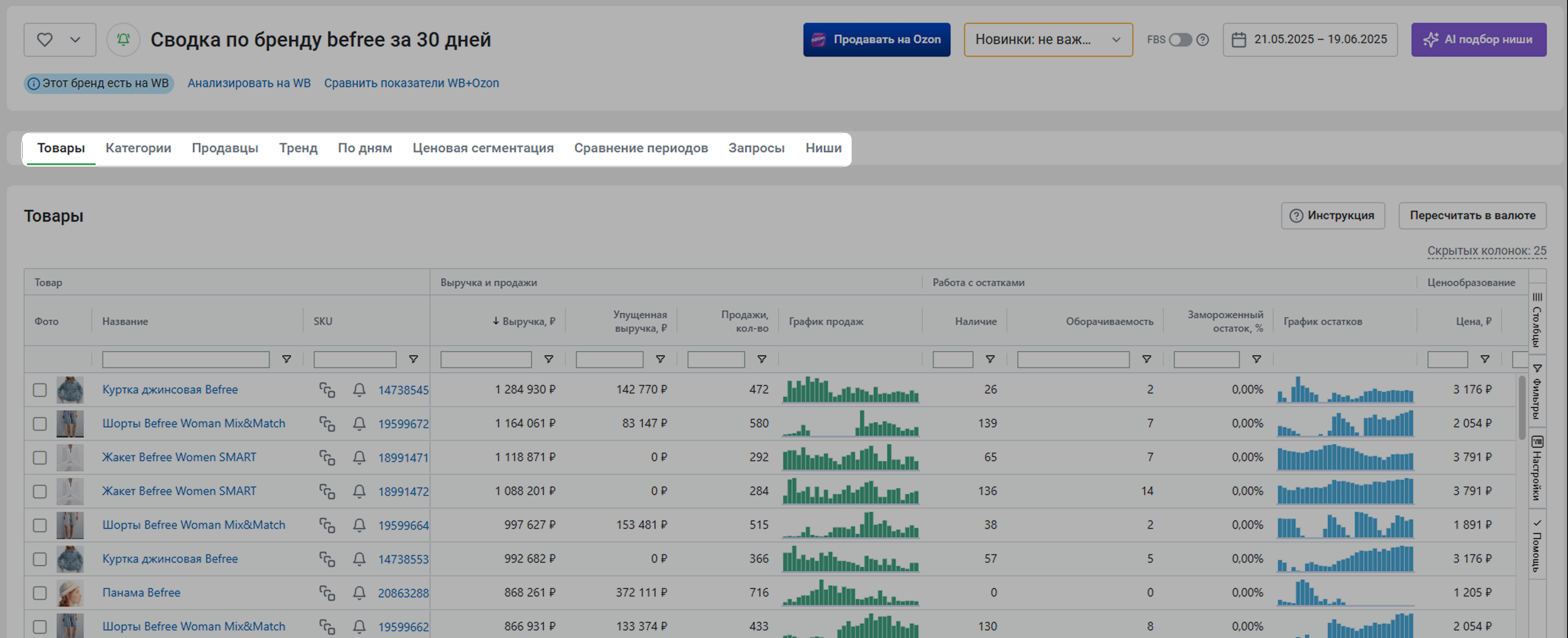
Task: Check row with SKU 14738553
Action: coord(40,559)
